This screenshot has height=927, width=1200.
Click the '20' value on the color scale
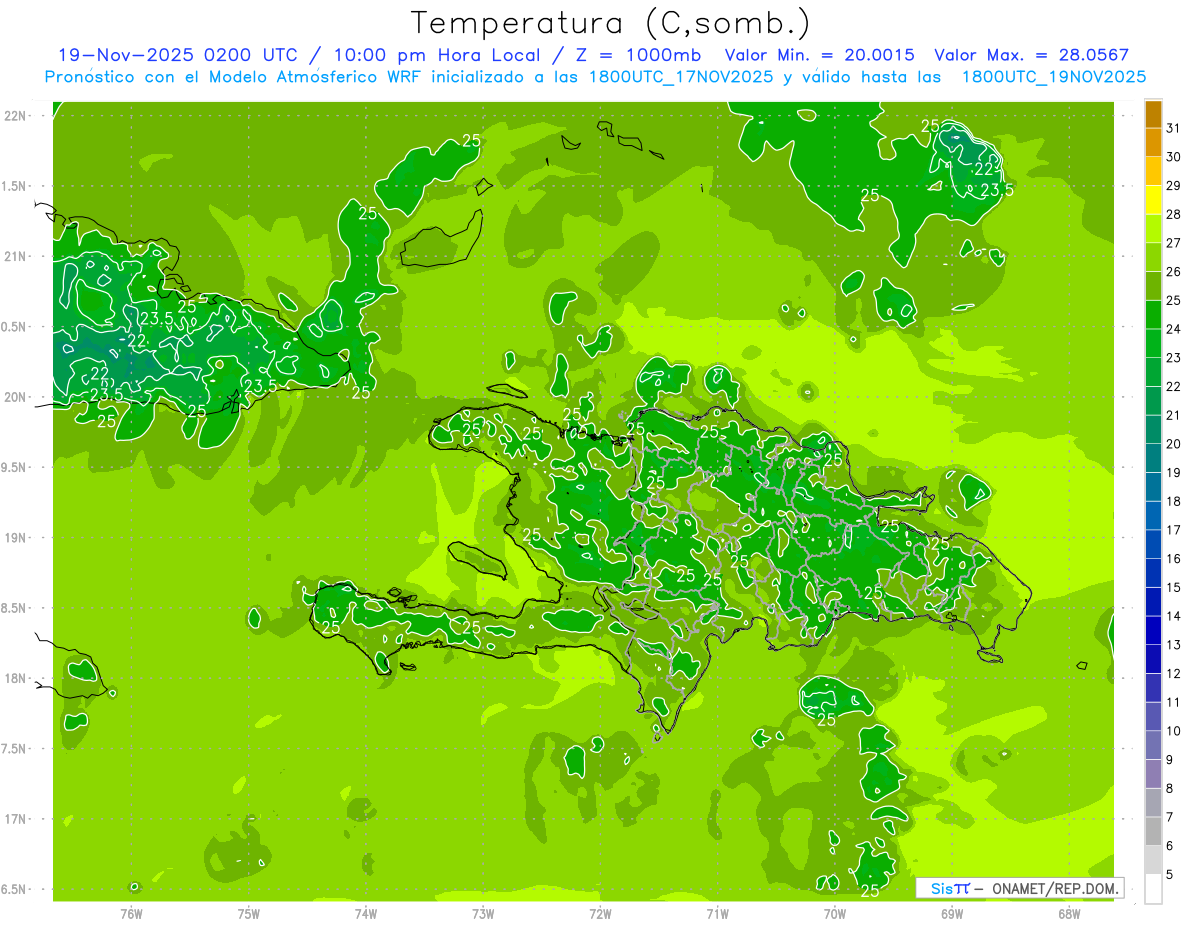(1174, 444)
